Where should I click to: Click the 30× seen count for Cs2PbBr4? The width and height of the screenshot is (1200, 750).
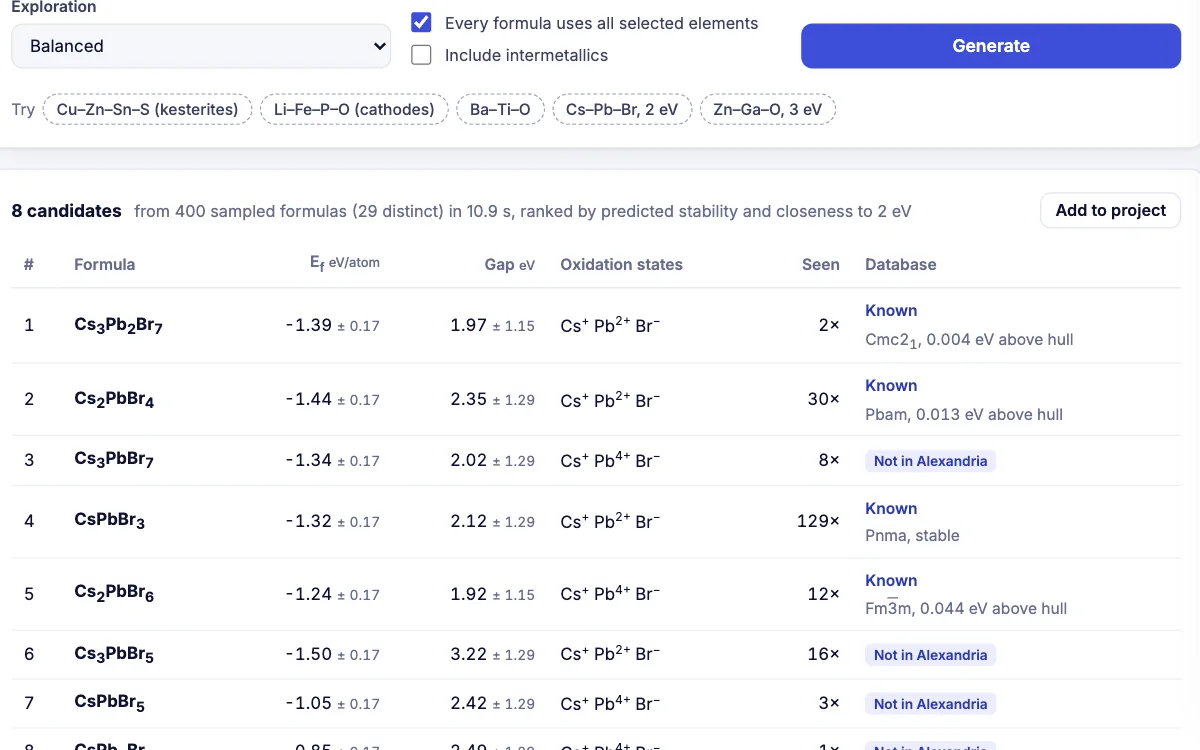point(824,400)
